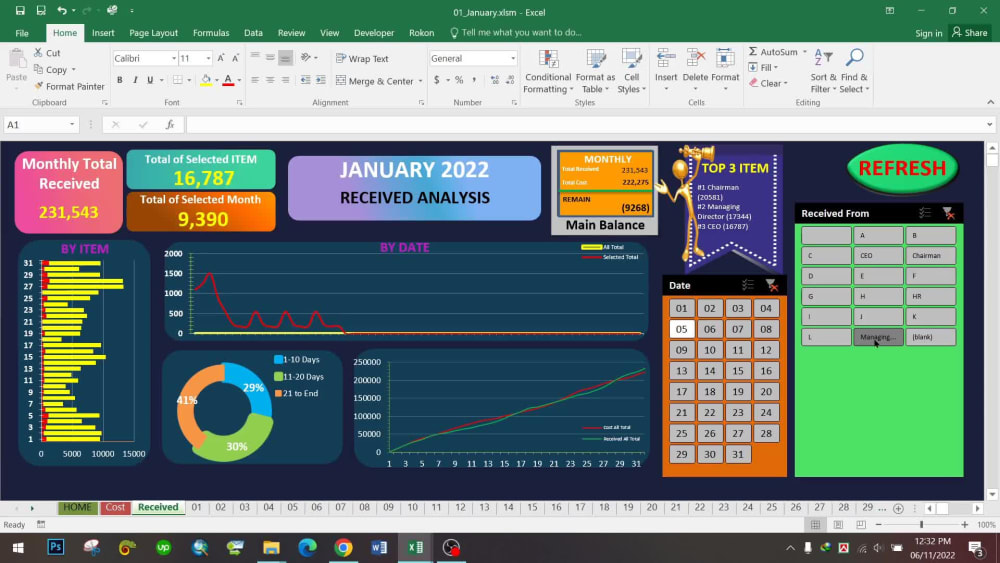
Task: Open Format as Table gallery
Action: click(x=595, y=71)
